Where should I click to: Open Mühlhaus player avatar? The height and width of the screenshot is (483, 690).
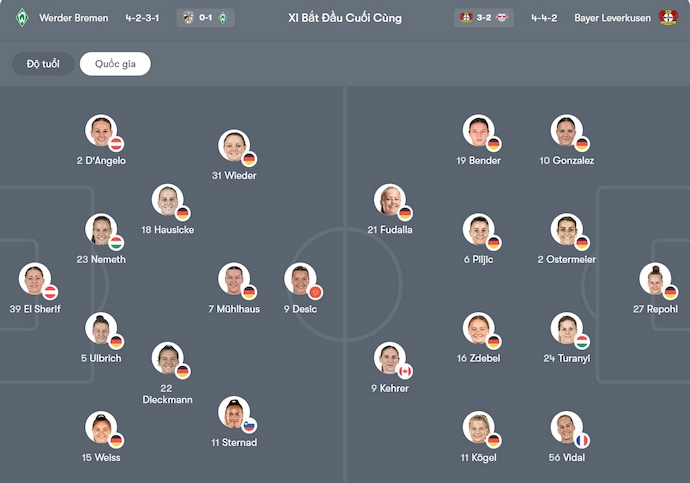tap(234, 278)
